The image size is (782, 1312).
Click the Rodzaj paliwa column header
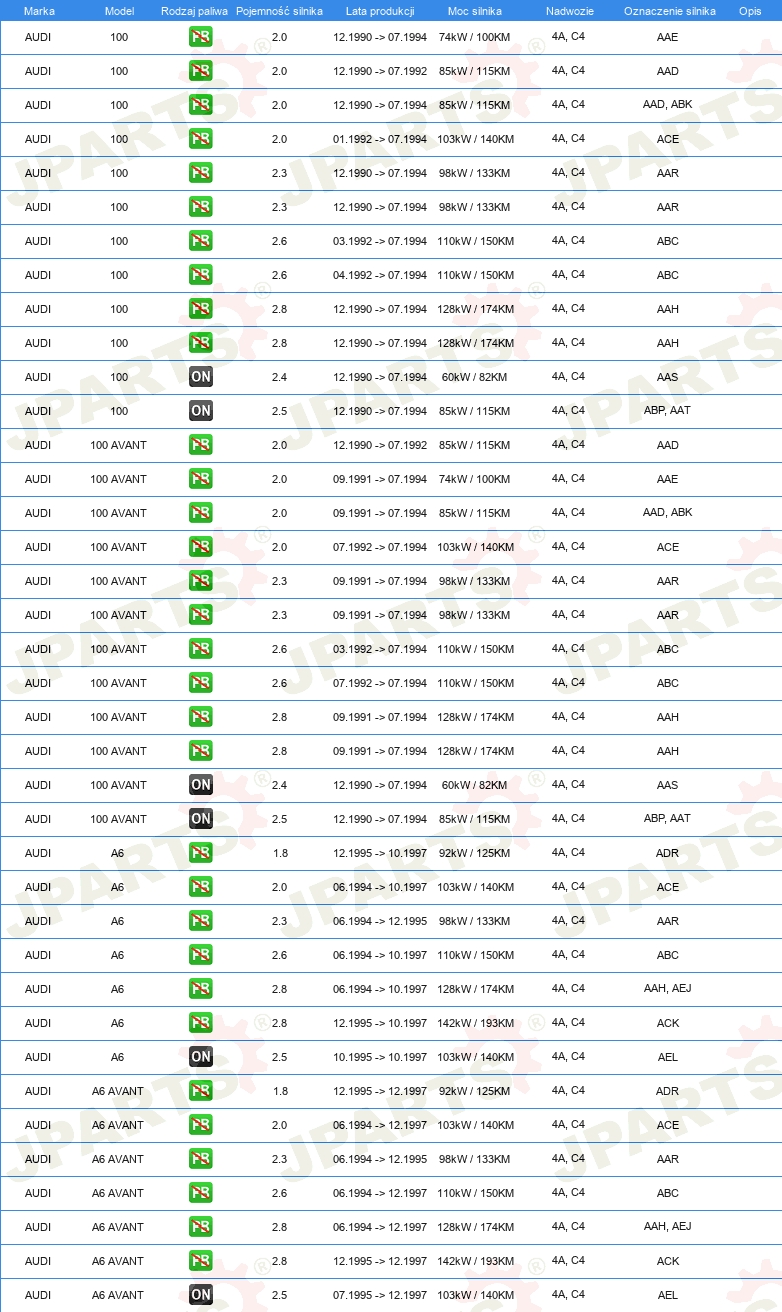click(194, 11)
